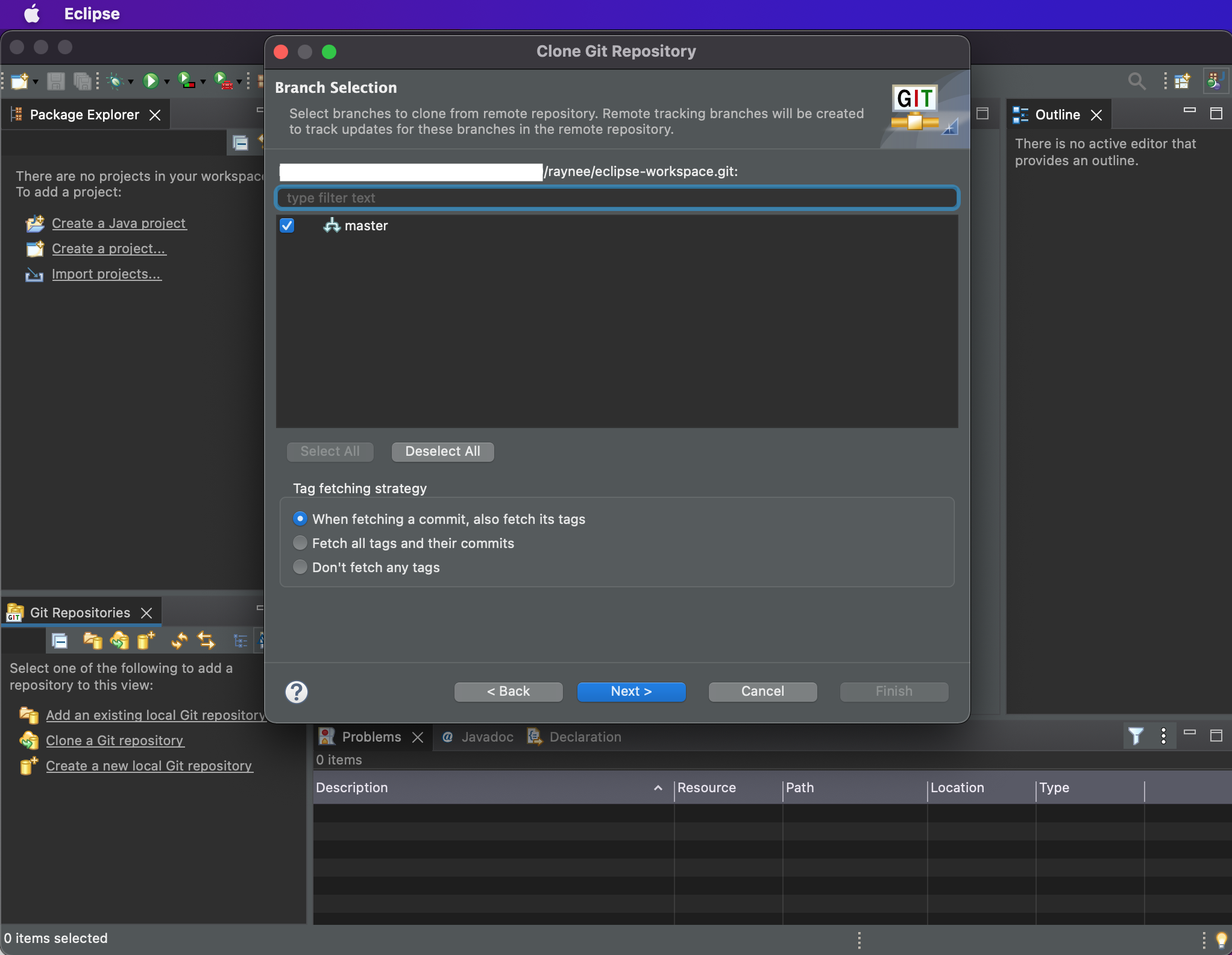Viewport: 1232px width, 955px height.
Task: Click the Next > button
Action: [631, 692]
